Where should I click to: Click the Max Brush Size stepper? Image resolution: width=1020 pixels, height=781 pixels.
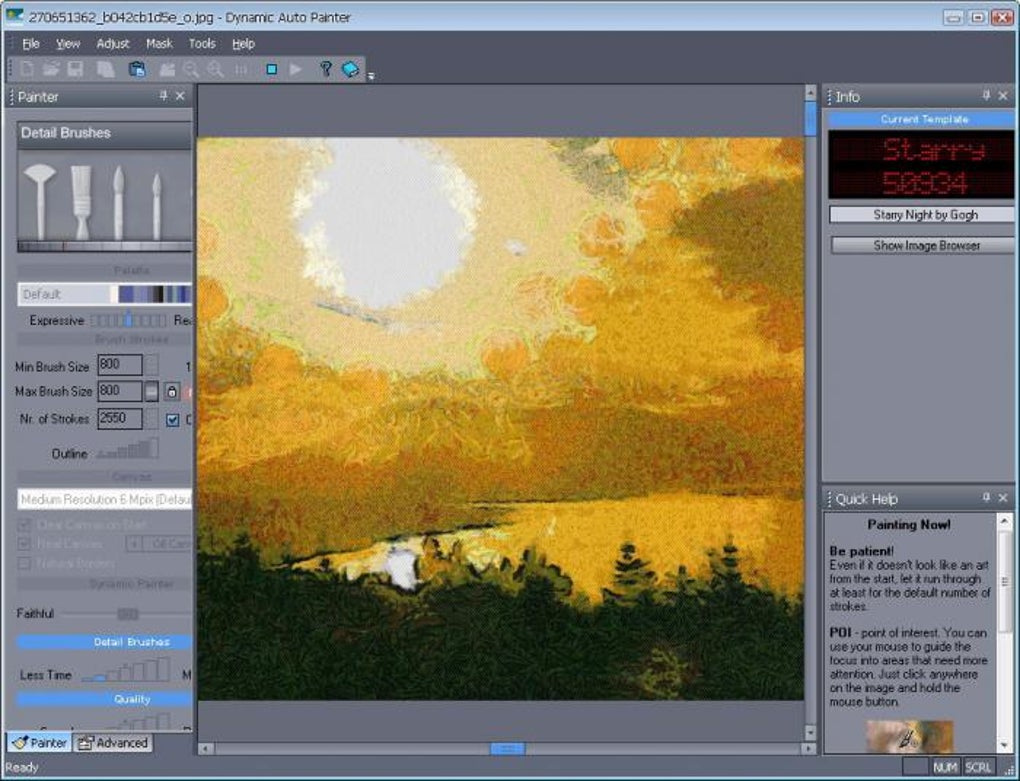[x=151, y=391]
